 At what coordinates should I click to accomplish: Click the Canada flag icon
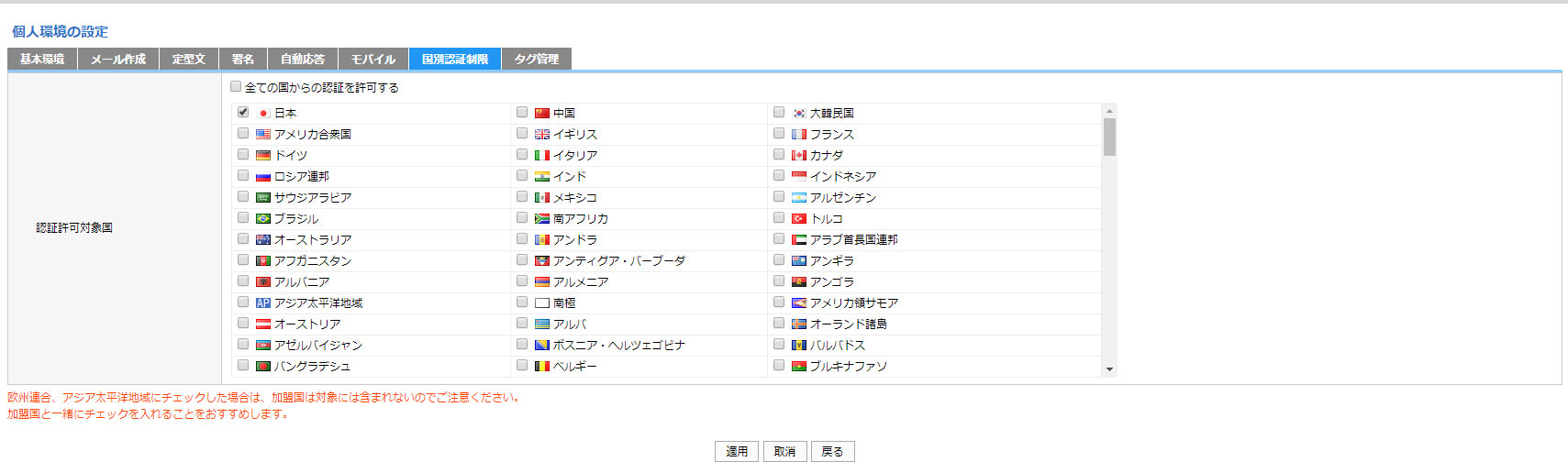(x=799, y=155)
